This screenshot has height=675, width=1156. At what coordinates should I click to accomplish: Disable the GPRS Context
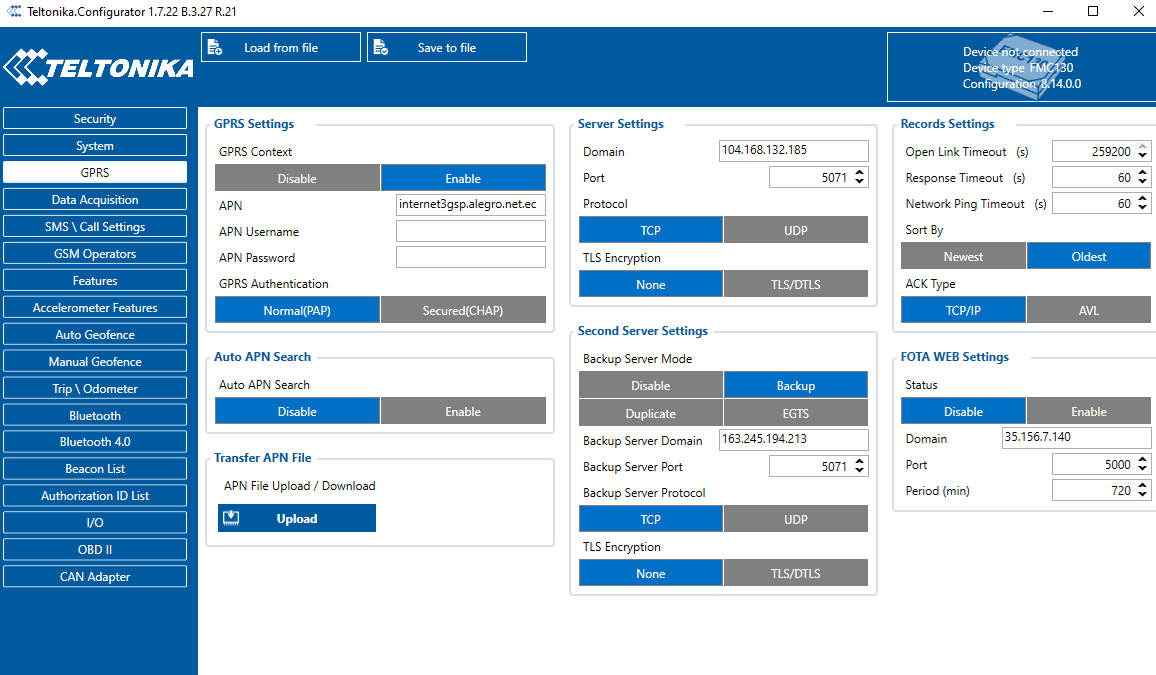[297, 178]
